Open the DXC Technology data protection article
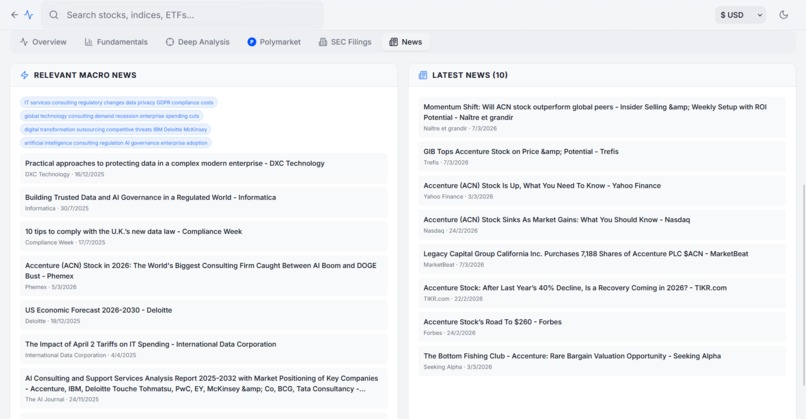 point(204,168)
